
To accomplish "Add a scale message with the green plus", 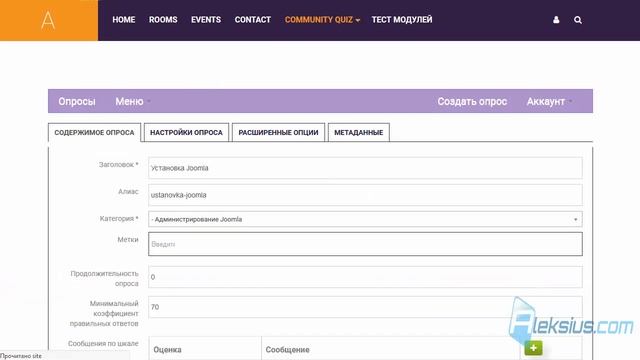I will point(533,348).
